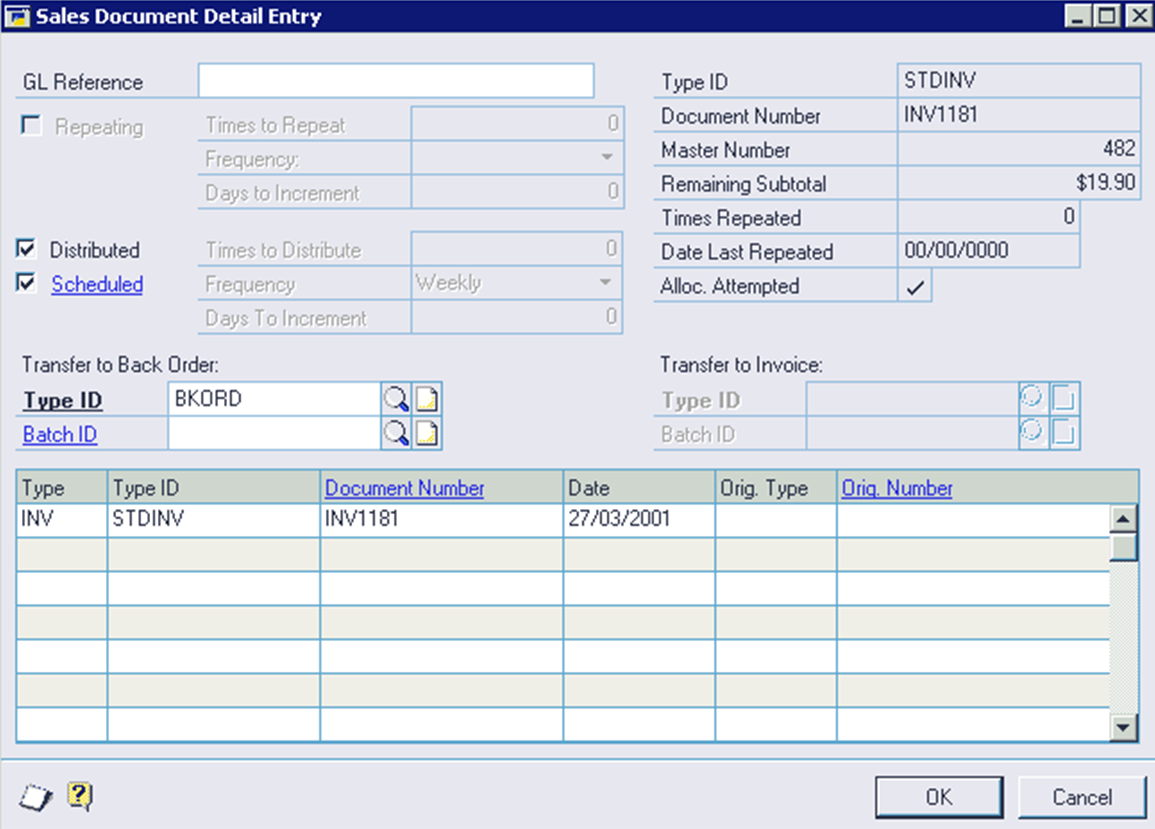Click the Orig. Number column header link
The width and height of the screenshot is (1155, 829).
coord(897,488)
